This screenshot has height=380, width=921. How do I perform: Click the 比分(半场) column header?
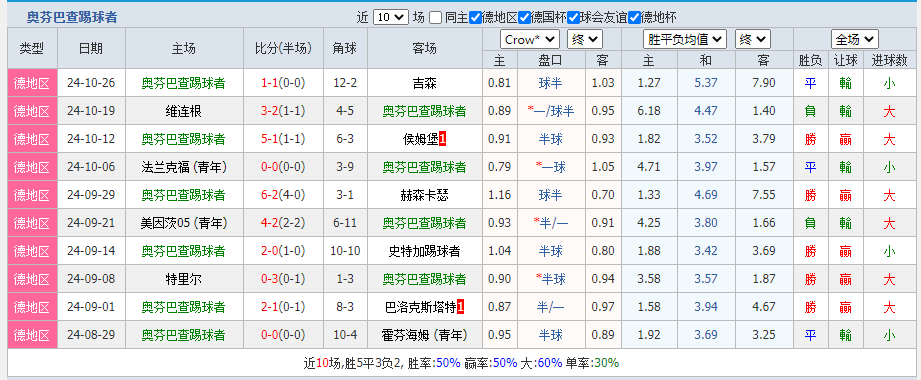pyautogui.click(x=283, y=48)
